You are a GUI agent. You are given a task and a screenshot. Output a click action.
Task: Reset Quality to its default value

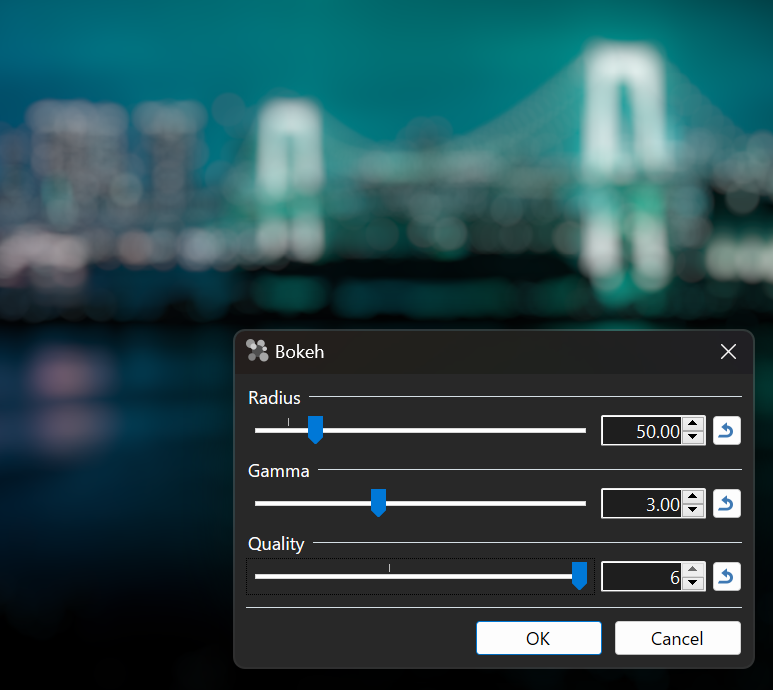pos(726,576)
